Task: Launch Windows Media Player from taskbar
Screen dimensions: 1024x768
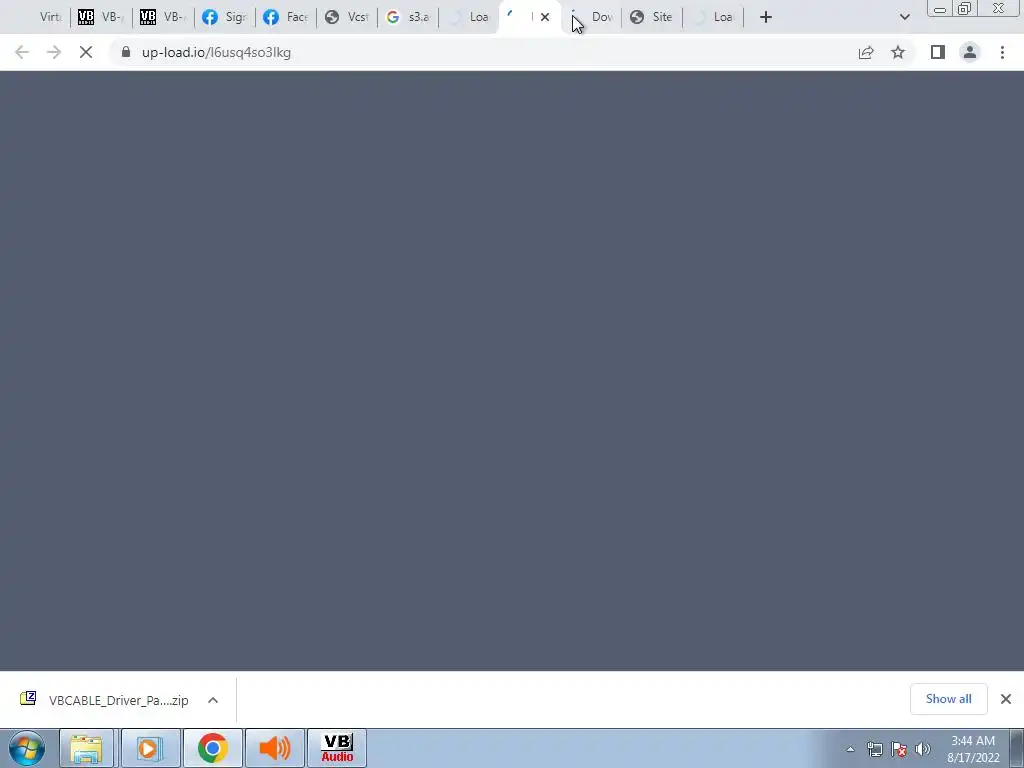Action: point(150,748)
